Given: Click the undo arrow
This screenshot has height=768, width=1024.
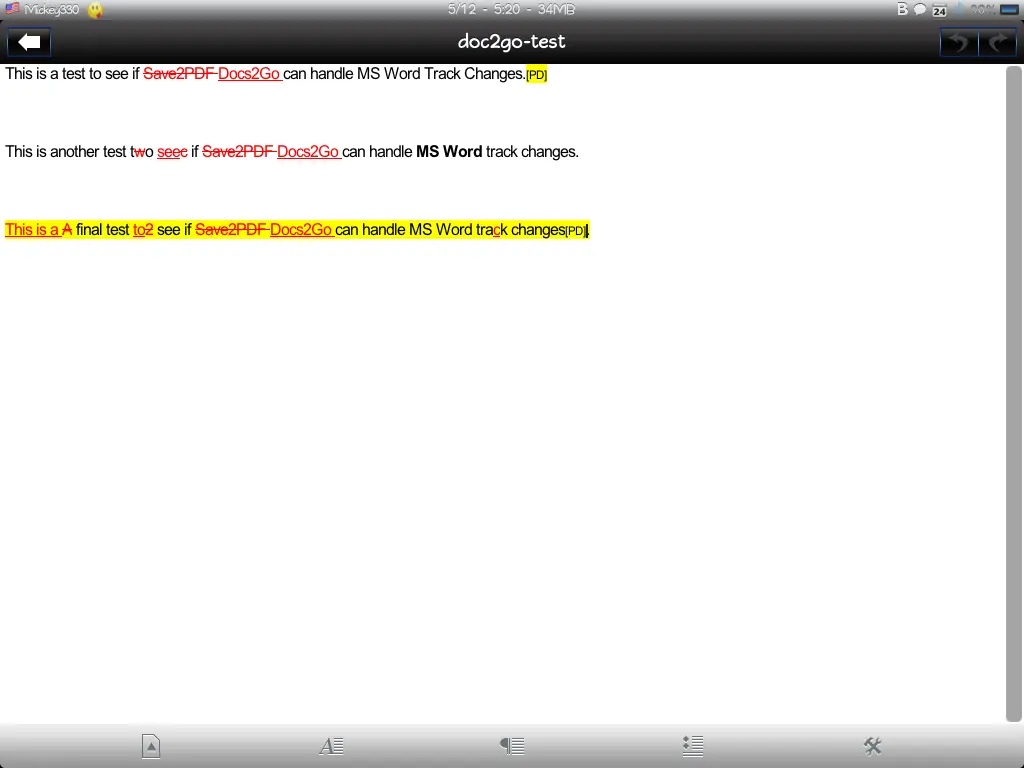Looking at the screenshot, I should 958,42.
